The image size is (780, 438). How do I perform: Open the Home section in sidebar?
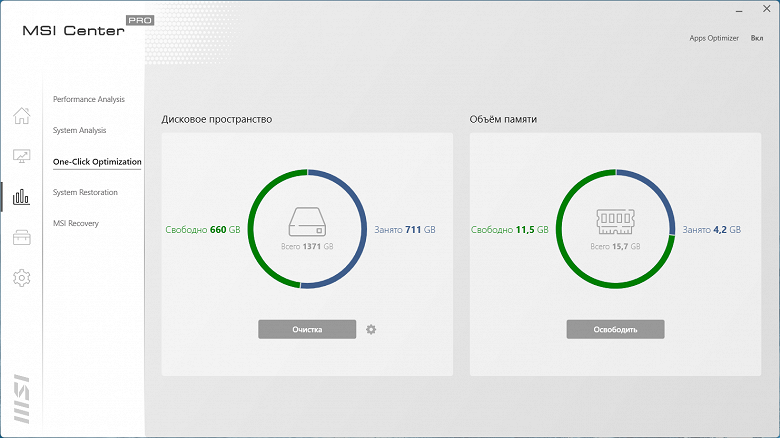pyautogui.click(x=21, y=115)
